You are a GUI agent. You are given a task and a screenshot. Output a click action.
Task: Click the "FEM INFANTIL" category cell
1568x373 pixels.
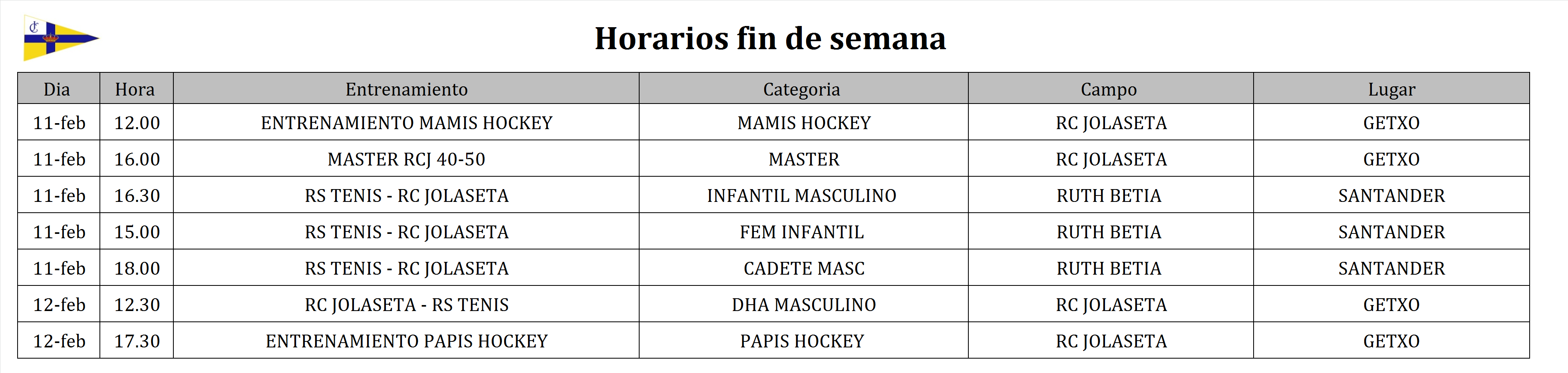[x=802, y=232]
